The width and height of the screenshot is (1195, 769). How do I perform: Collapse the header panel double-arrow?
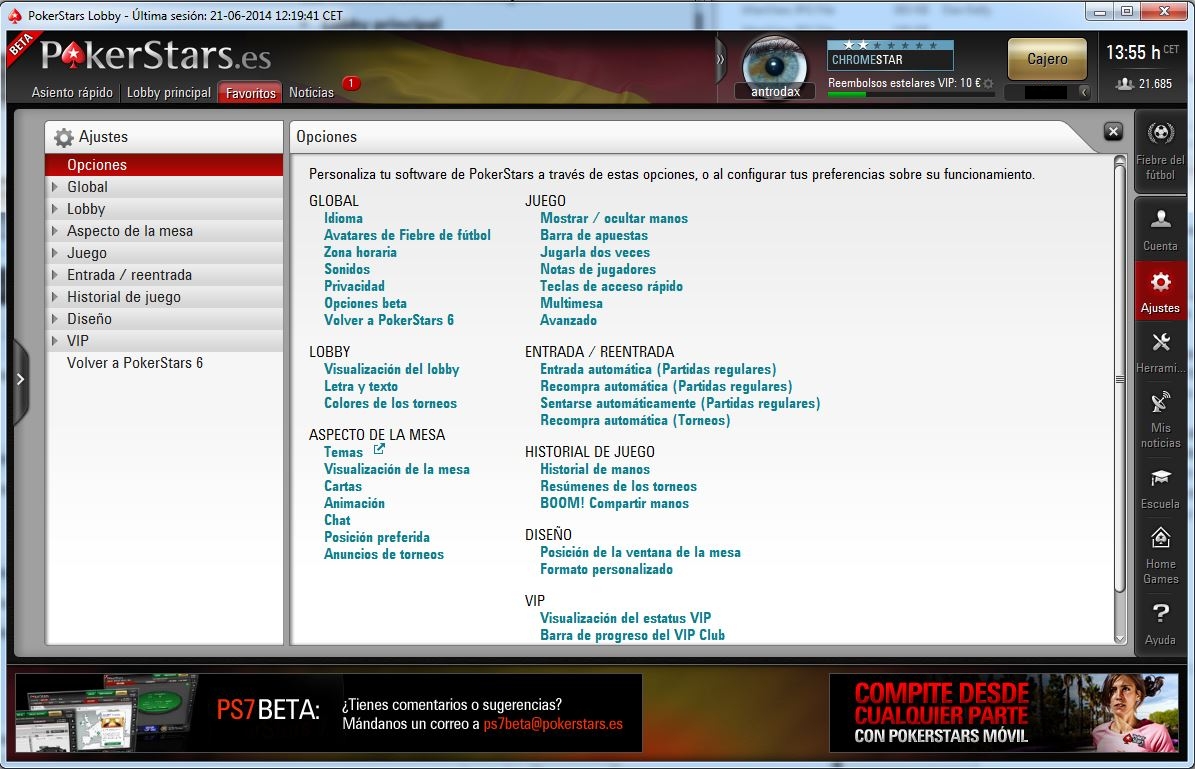[x=720, y=59]
